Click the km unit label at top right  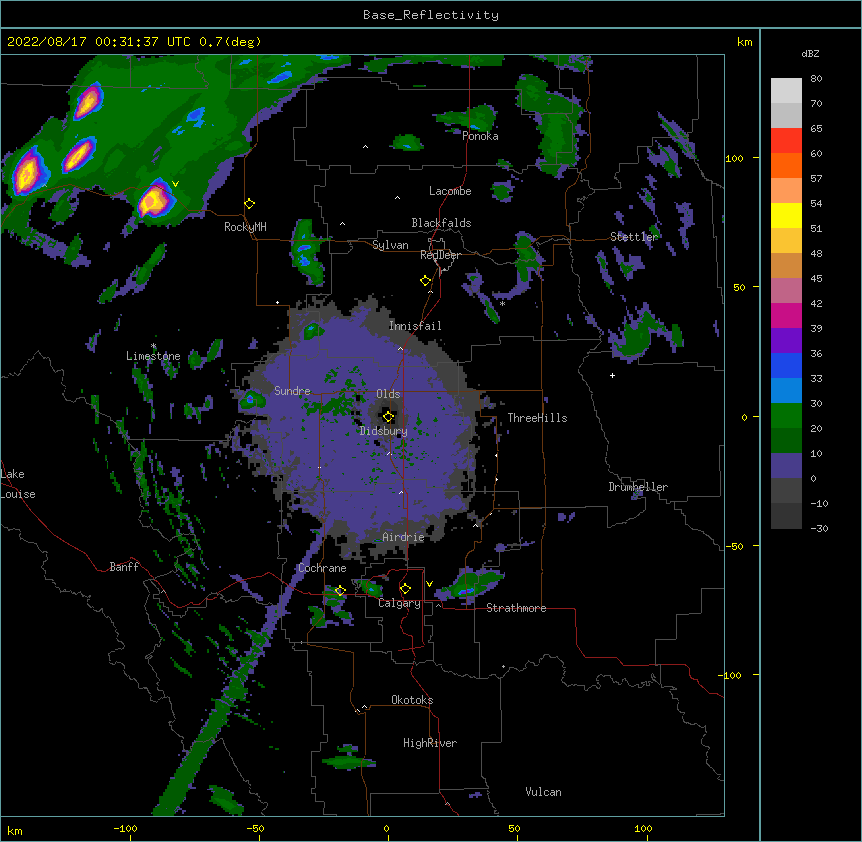[x=744, y=42]
